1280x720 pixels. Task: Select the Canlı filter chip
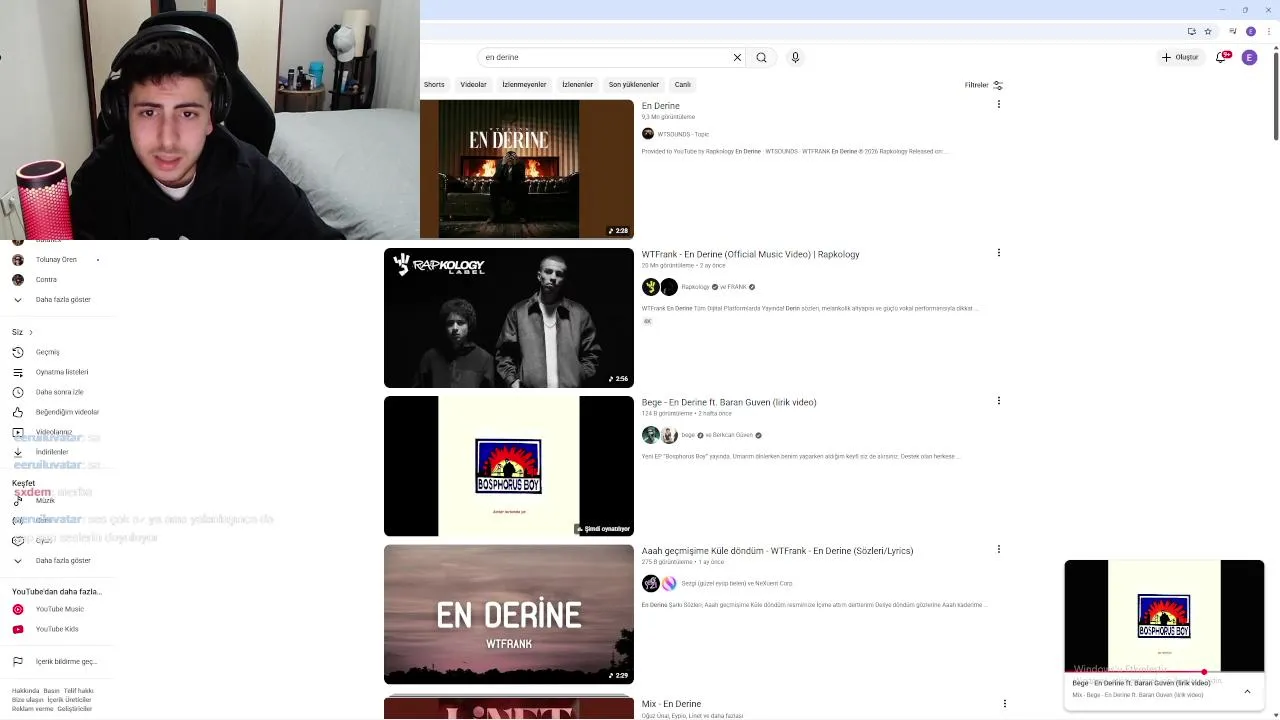click(682, 85)
